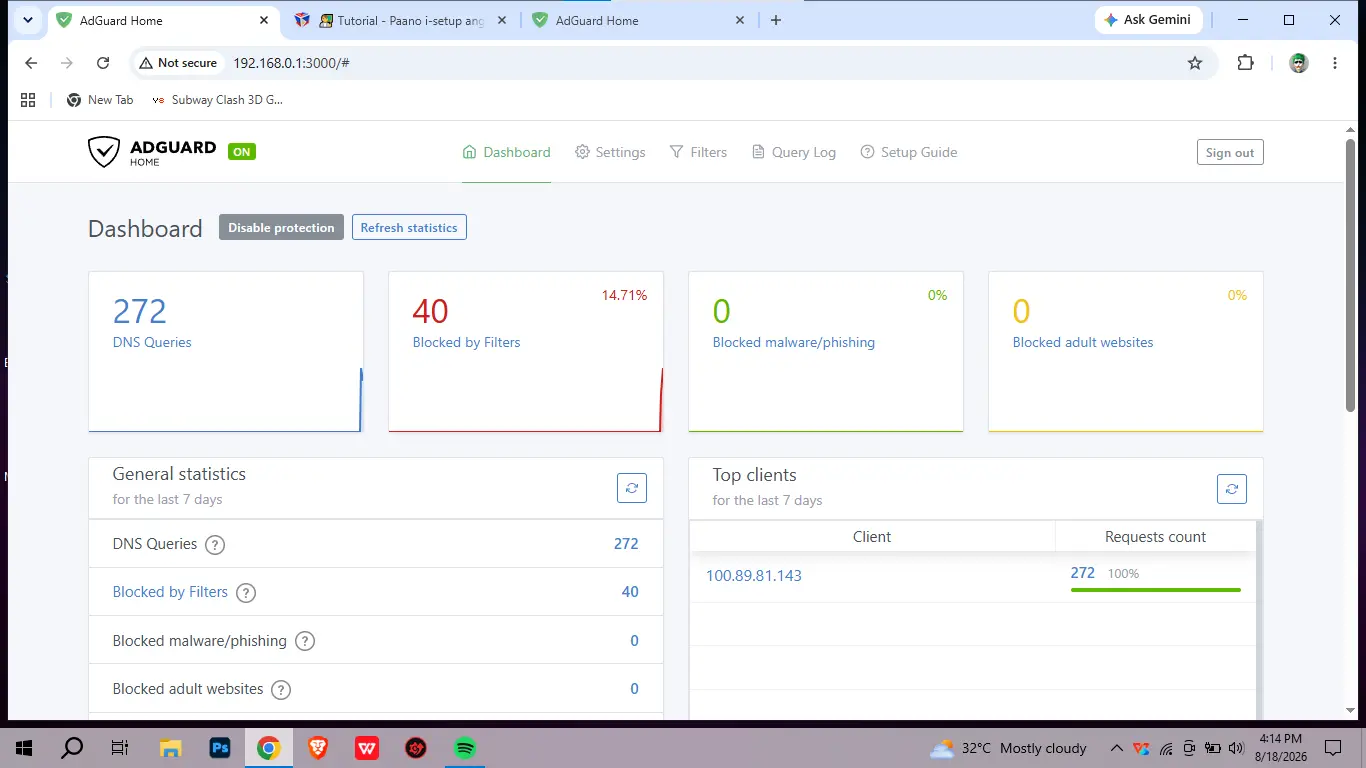Disable protection on the dashboard
This screenshot has height=768, width=1366.
click(x=281, y=227)
